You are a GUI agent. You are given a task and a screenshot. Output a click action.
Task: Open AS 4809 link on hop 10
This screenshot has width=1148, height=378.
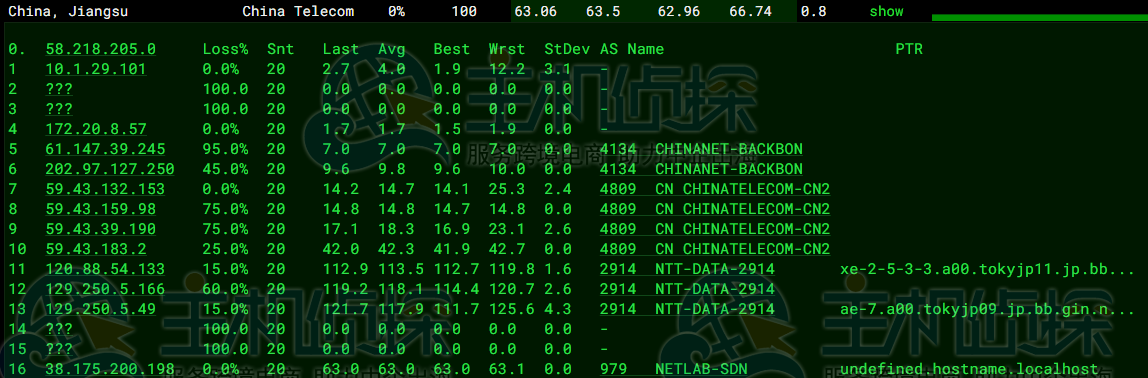point(715,249)
